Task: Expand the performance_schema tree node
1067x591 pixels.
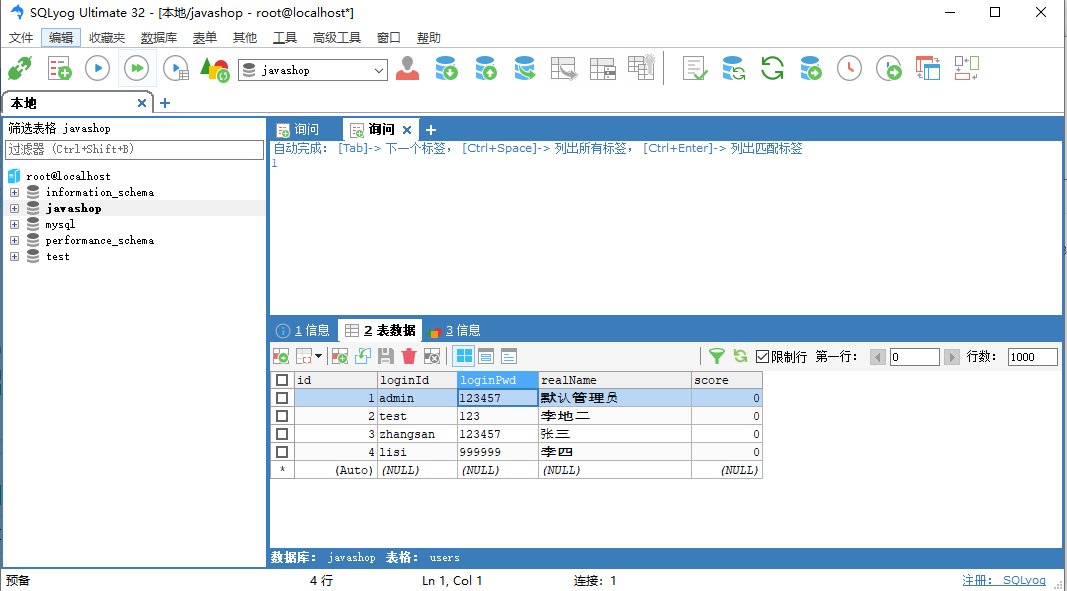Action: click(x=14, y=240)
